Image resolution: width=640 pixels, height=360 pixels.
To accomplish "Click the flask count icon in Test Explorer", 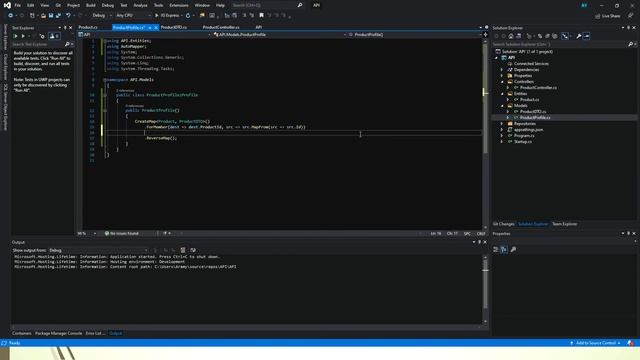I will [x=54, y=36].
